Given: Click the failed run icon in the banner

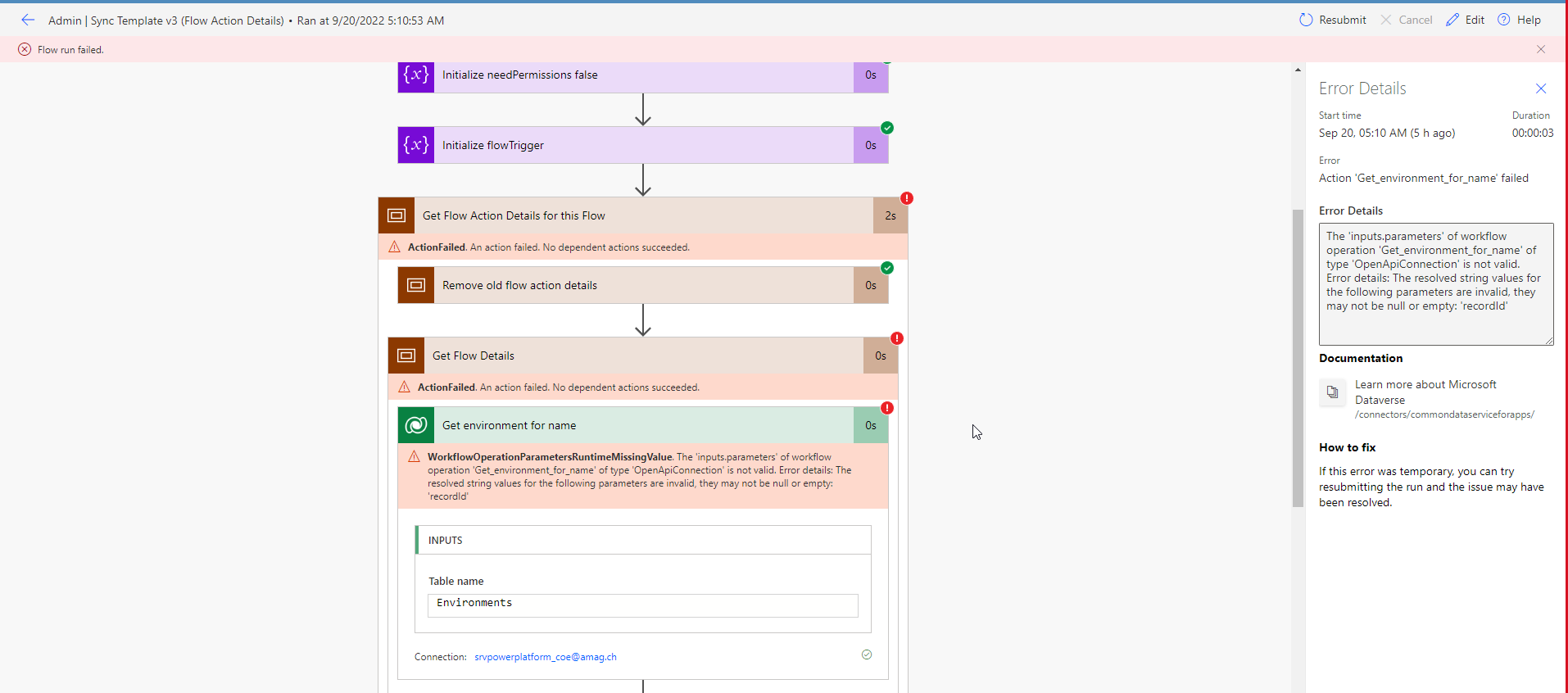Looking at the screenshot, I should [25, 49].
